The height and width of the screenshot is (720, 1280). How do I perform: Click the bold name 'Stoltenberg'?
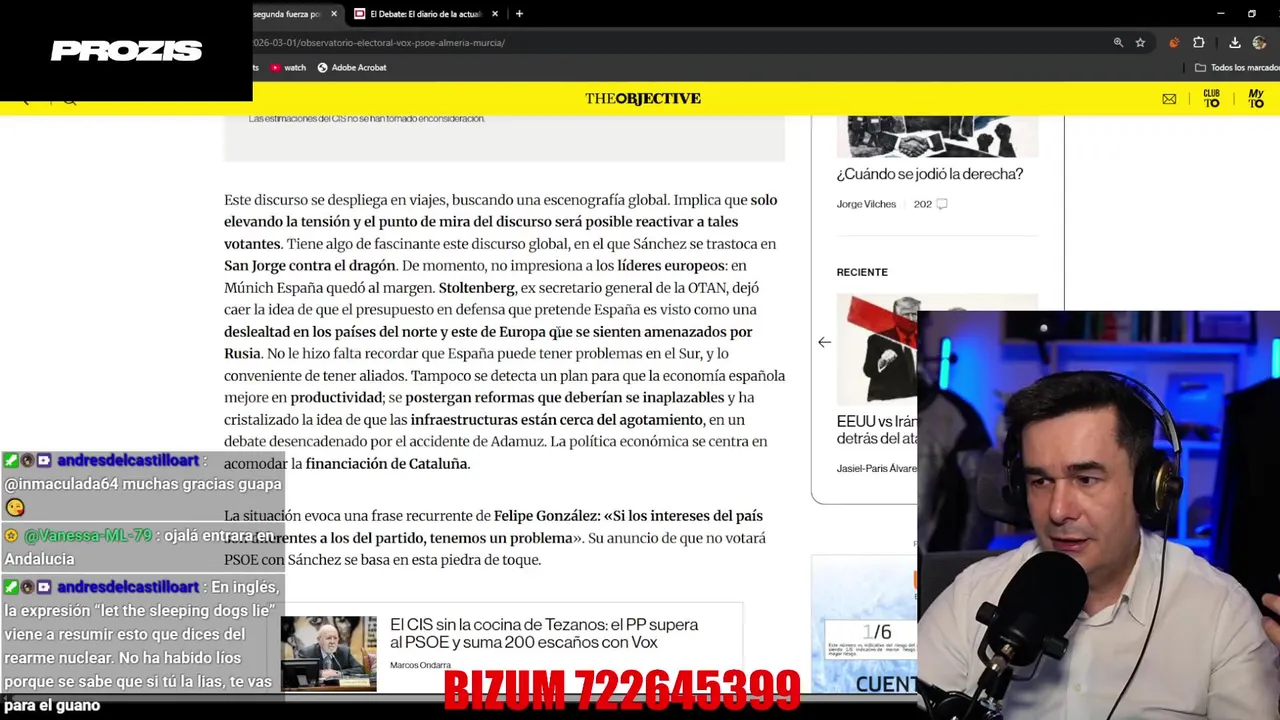click(x=476, y=288)
